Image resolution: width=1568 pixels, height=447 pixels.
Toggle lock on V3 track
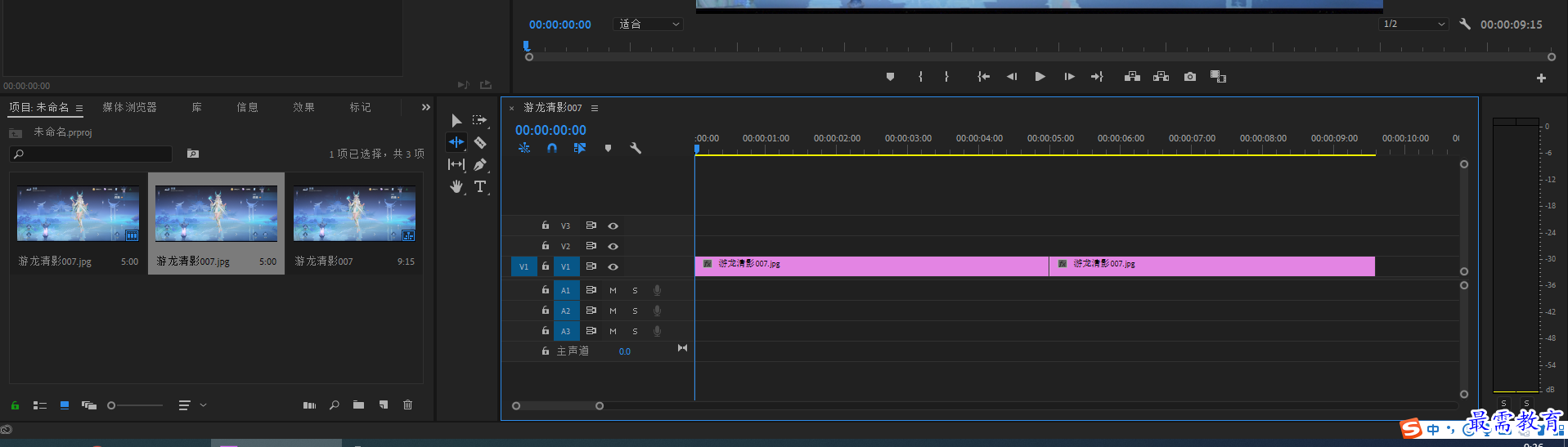[x=546, y=225]
